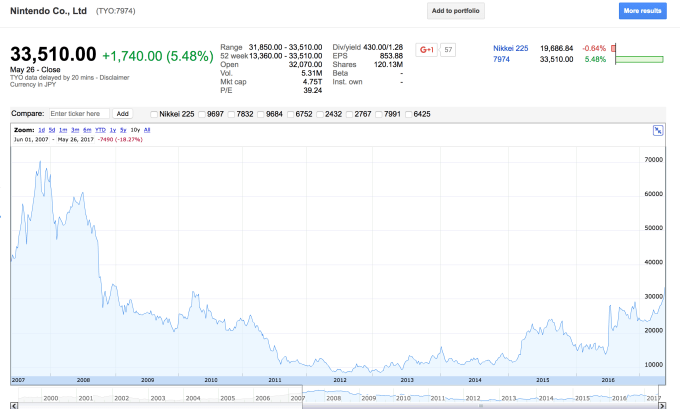Screen dimensions: 680x409
Task: Set chart zoom to 5y
Action: point(123,130)
